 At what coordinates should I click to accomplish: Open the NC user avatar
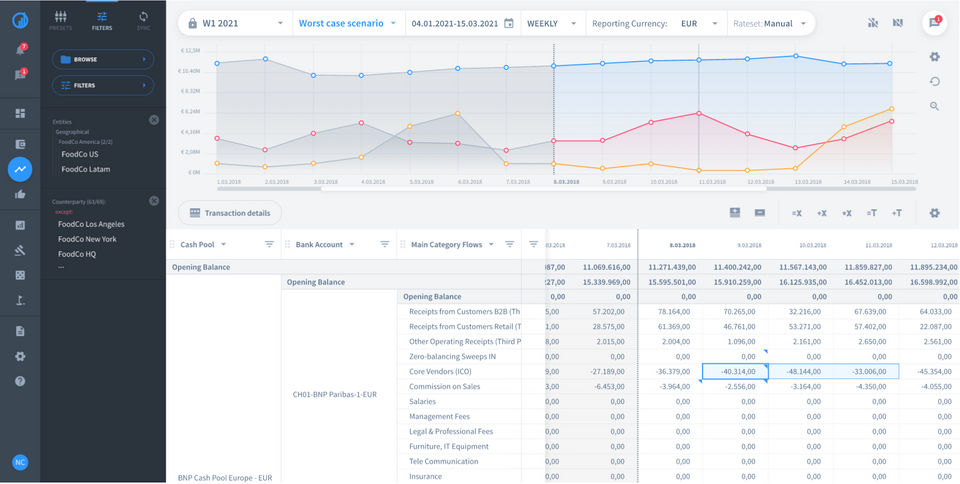20,463
